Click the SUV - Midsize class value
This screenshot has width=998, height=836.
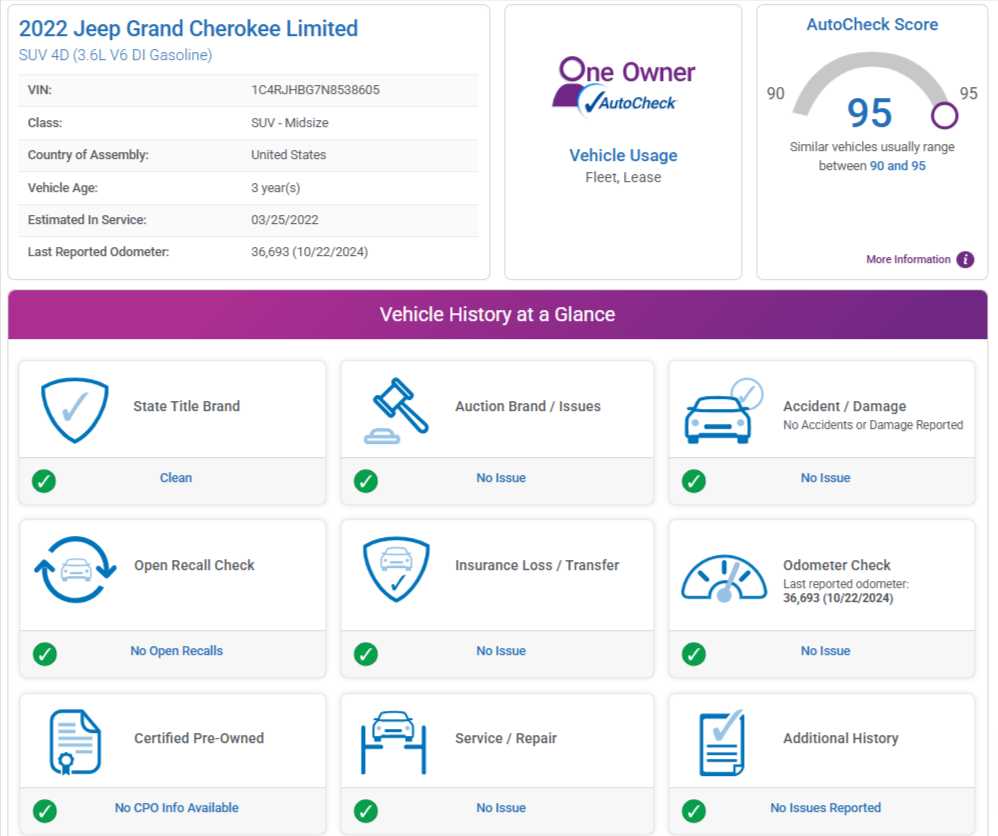pos(290,123)
